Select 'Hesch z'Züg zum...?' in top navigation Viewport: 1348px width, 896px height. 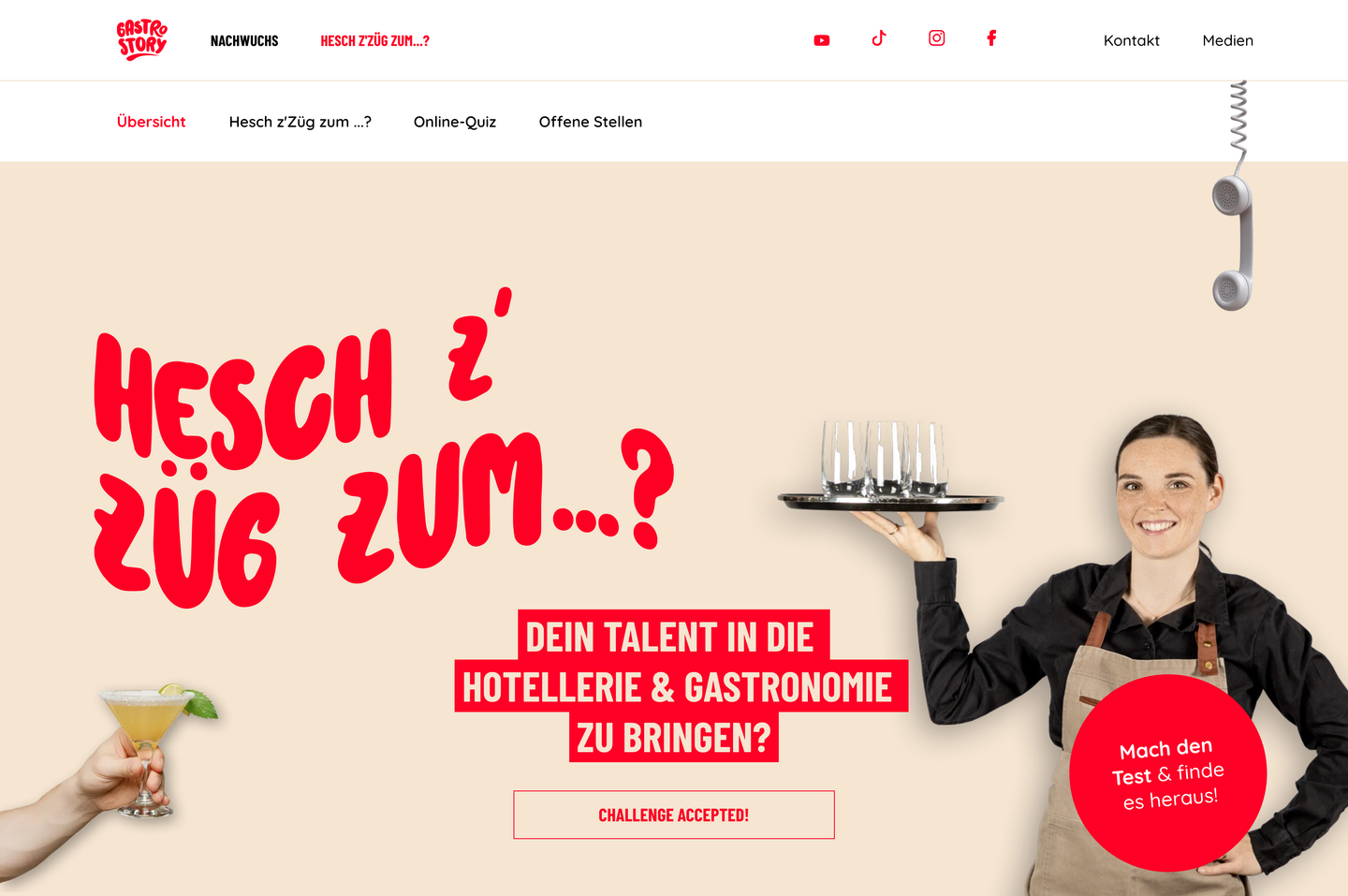(x=374, y=41)
